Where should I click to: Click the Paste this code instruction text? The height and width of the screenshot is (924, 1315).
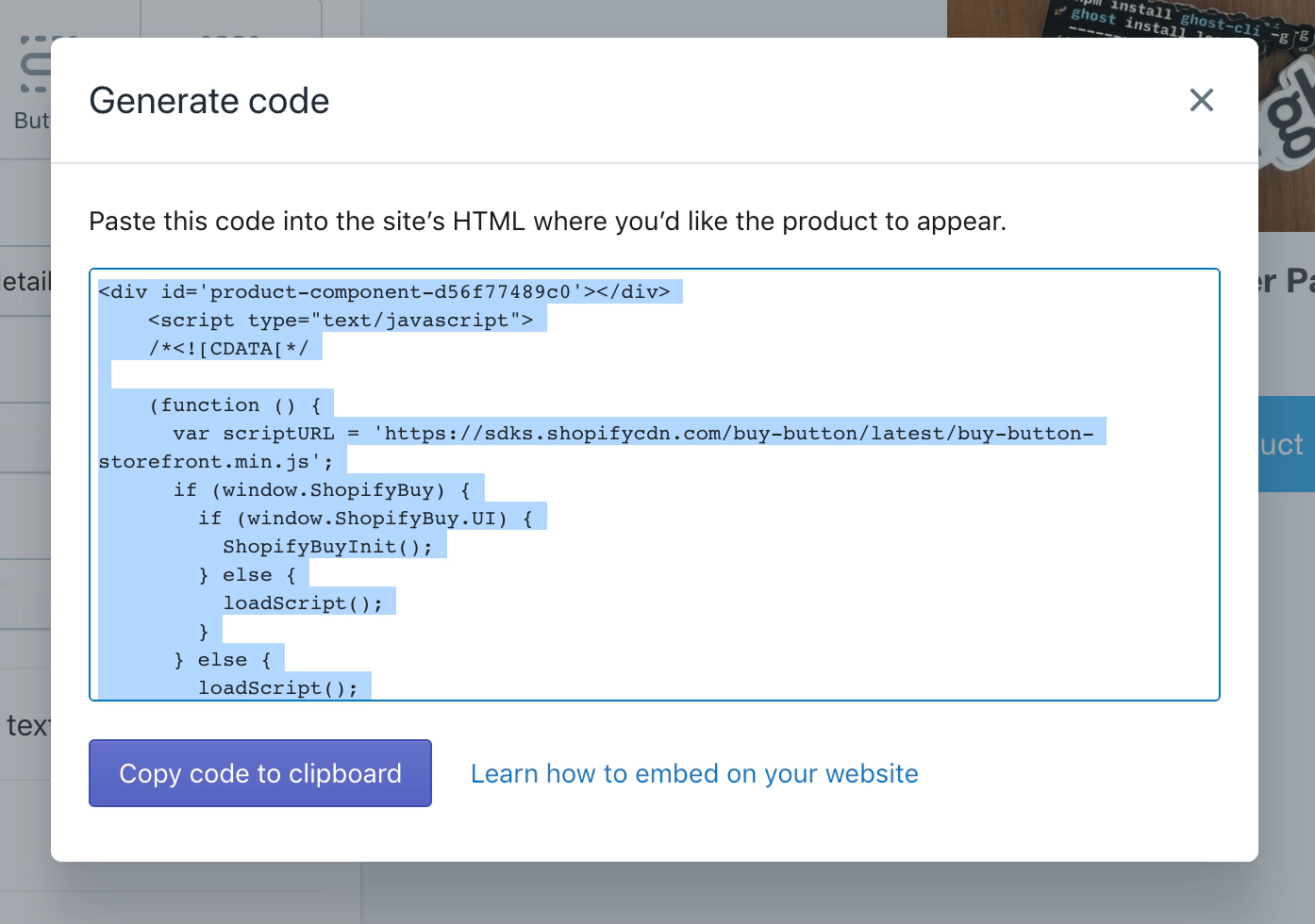pos(547,222)
